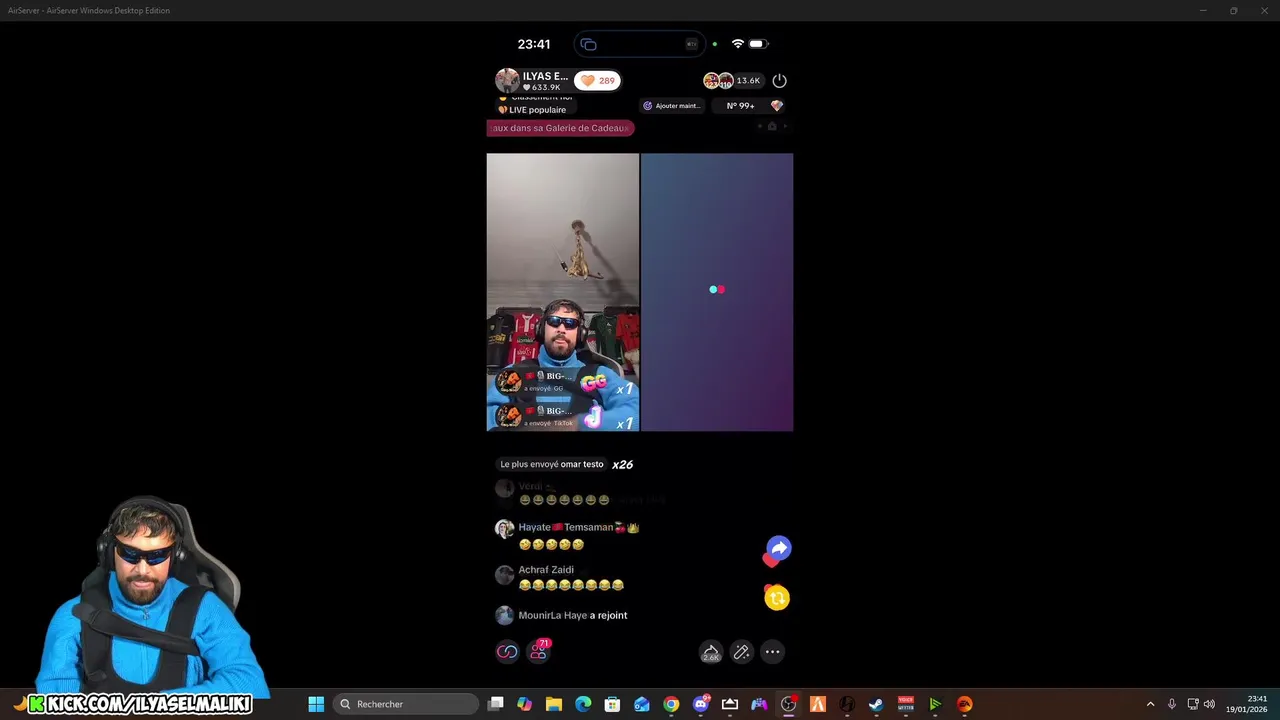Open Google Chrome from the taskbar
The width and height of the screenshot is (1280, 720).
click(x=671, y=704)
